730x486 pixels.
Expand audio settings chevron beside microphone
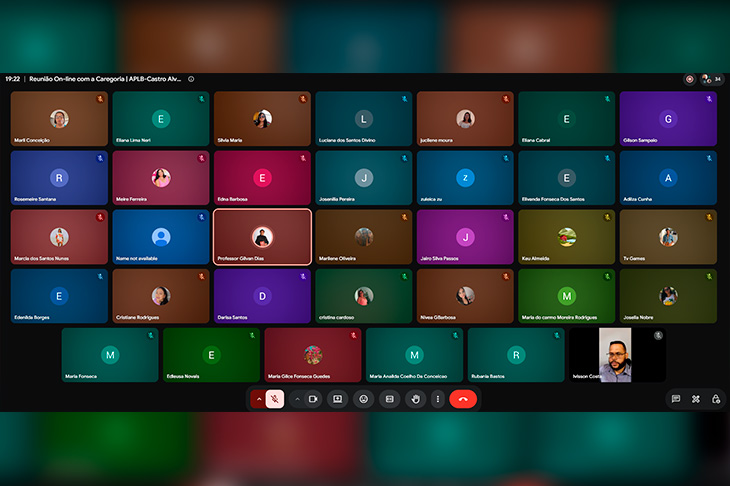click(x=259, y=399)
